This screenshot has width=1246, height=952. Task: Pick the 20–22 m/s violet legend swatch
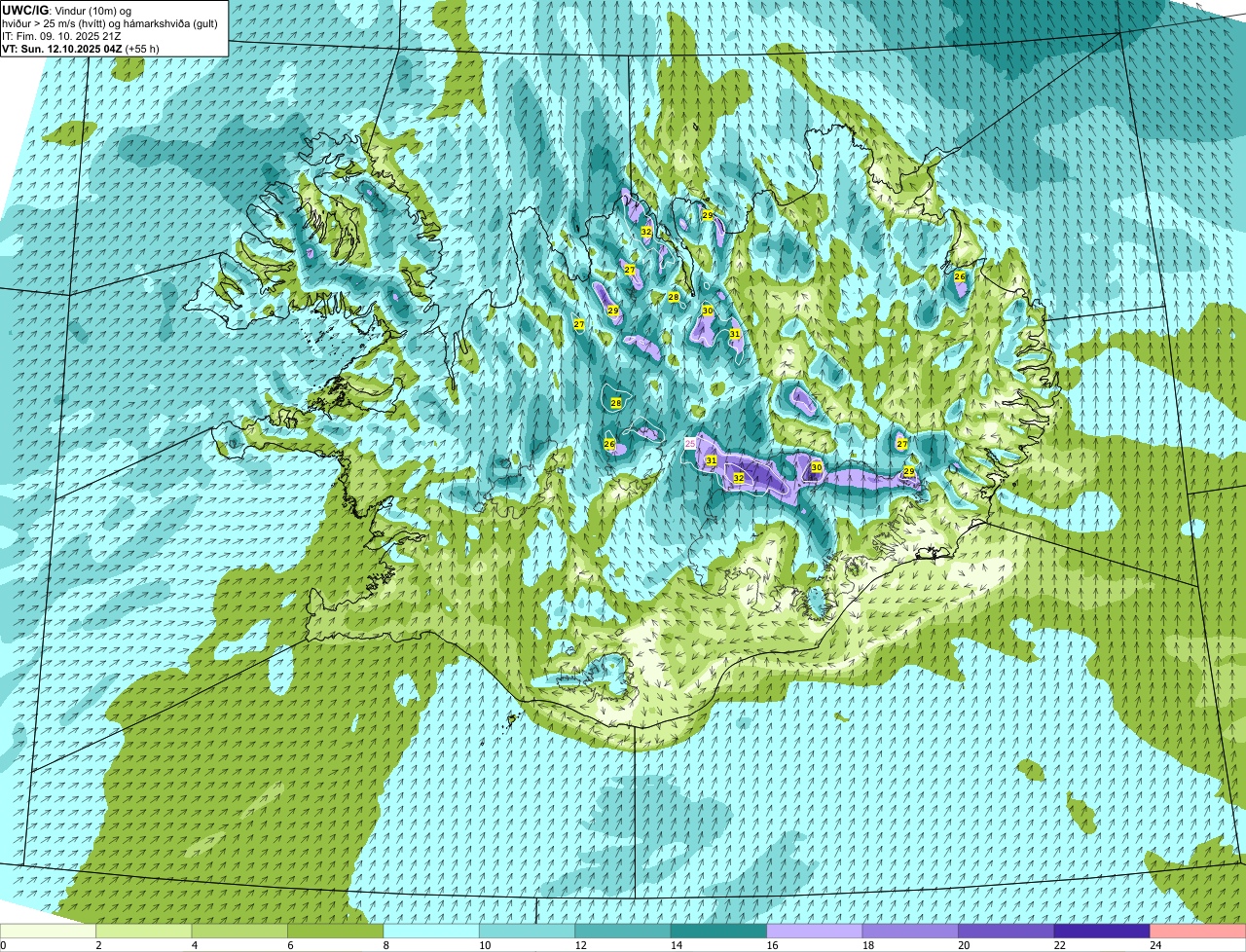1007,931
